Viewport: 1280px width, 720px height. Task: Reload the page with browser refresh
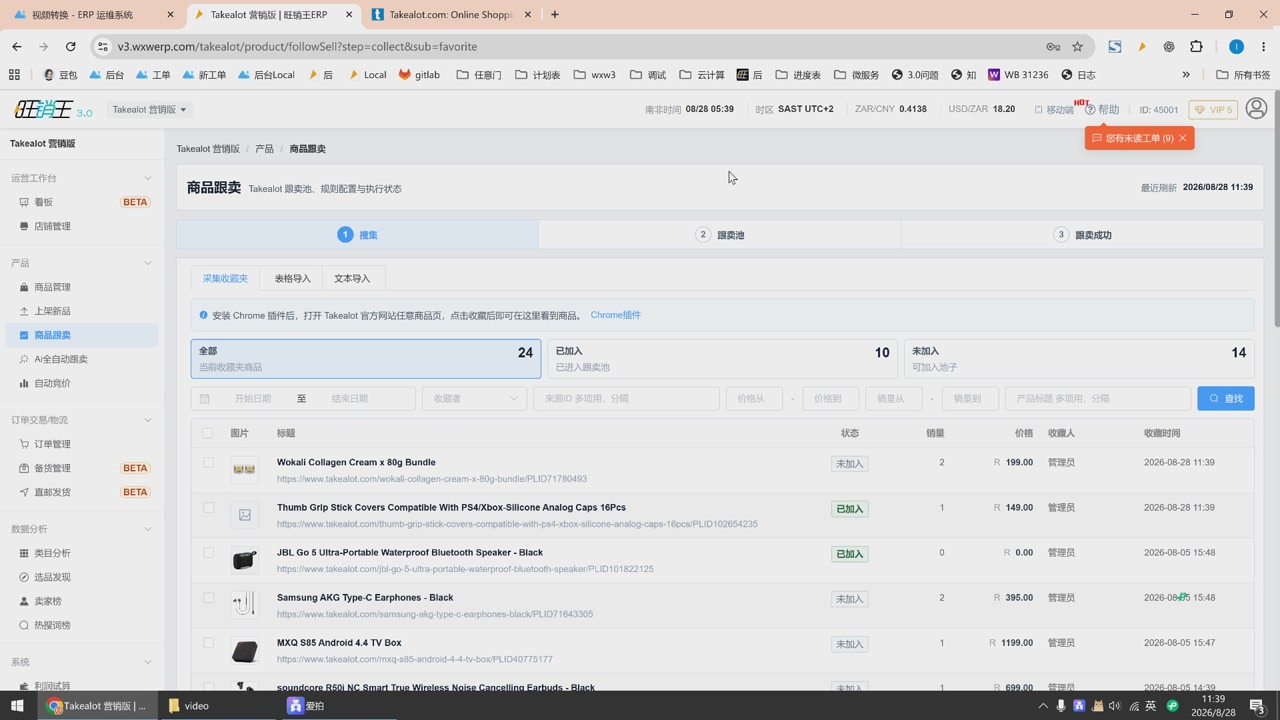click(x=70, y=46)
